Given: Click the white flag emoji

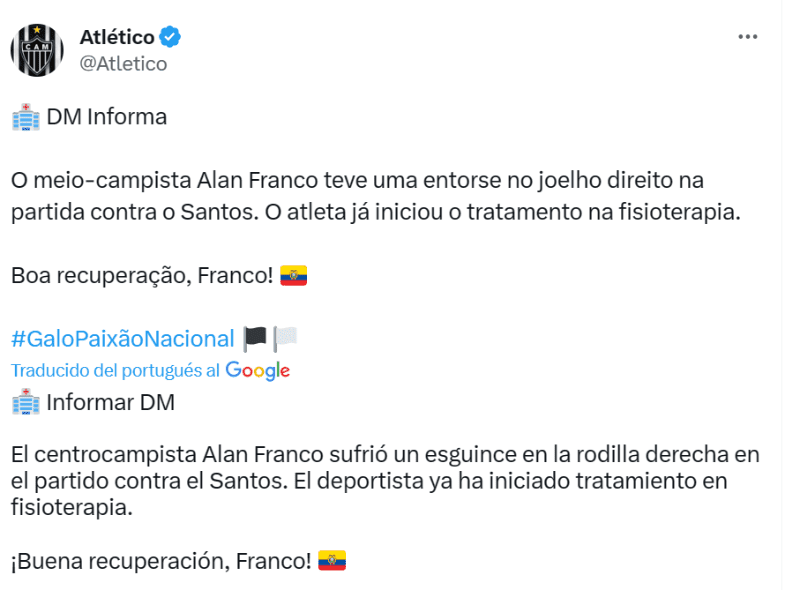Looking at the screenshot, I should (x=285, y=338).
